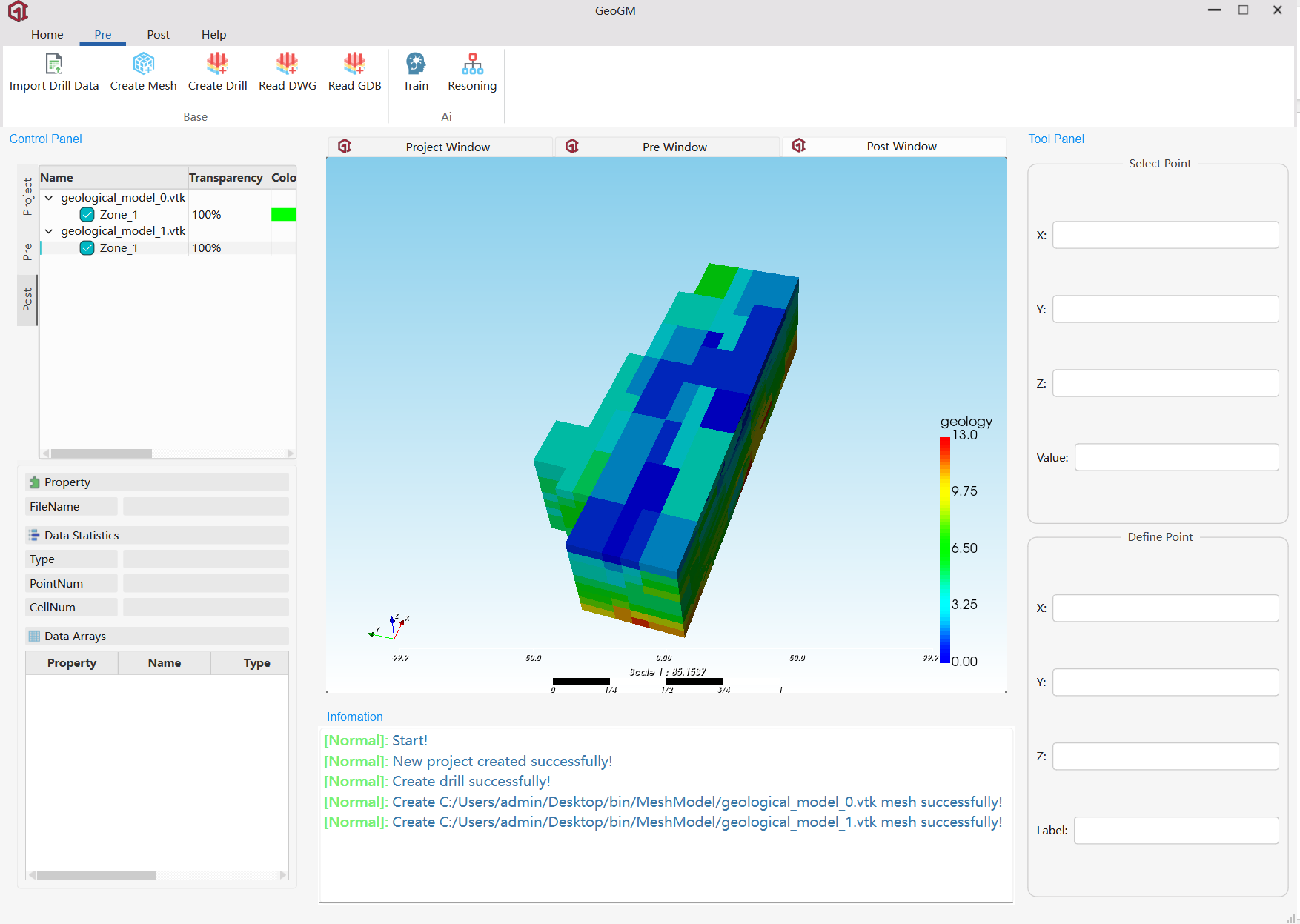The width and height of the screenshot is (1300, 924).
Task: Click the Select Point X input field
Action: [1165, 235]
